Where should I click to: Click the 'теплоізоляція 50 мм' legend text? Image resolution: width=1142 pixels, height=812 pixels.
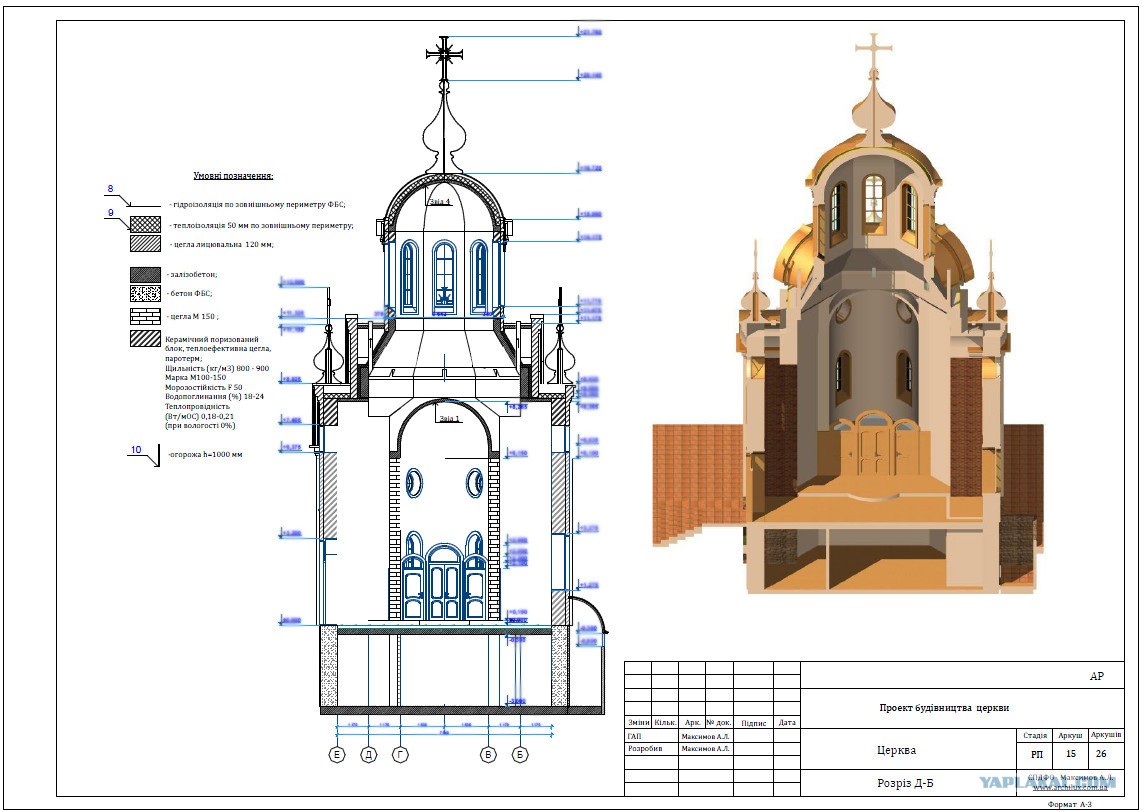(261, 226)
